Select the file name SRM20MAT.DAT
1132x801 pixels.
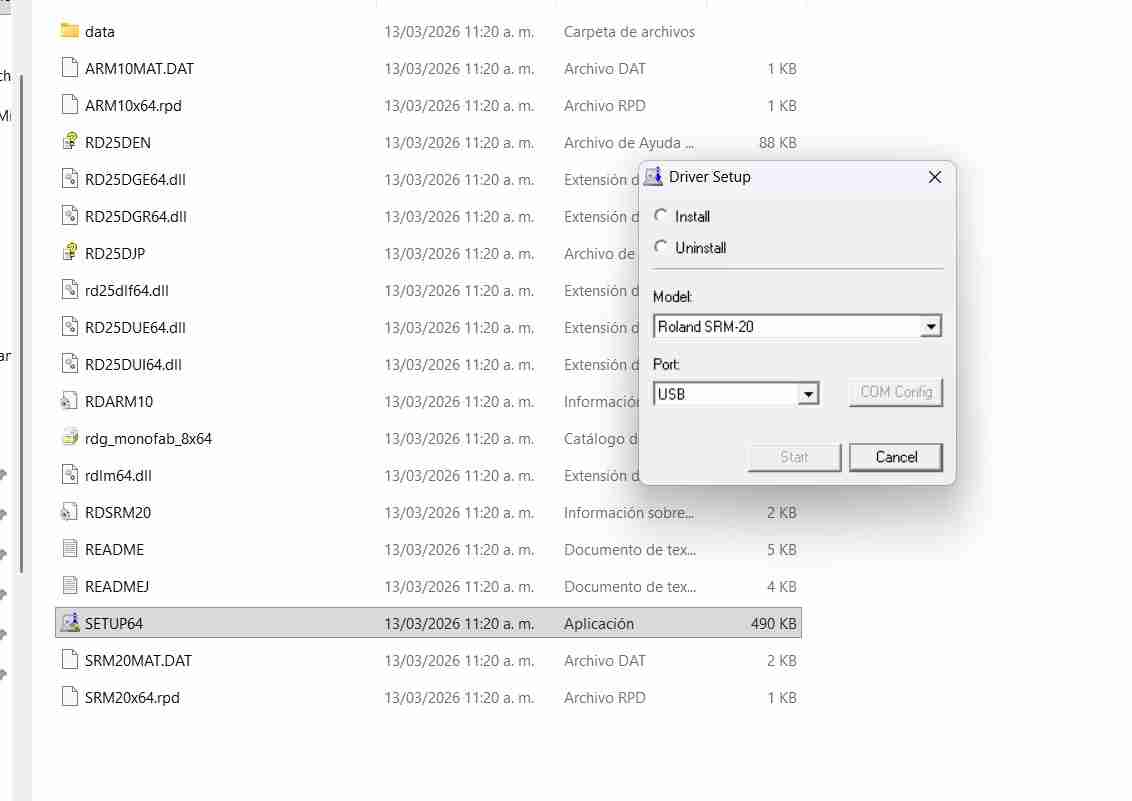coord(138,660)
